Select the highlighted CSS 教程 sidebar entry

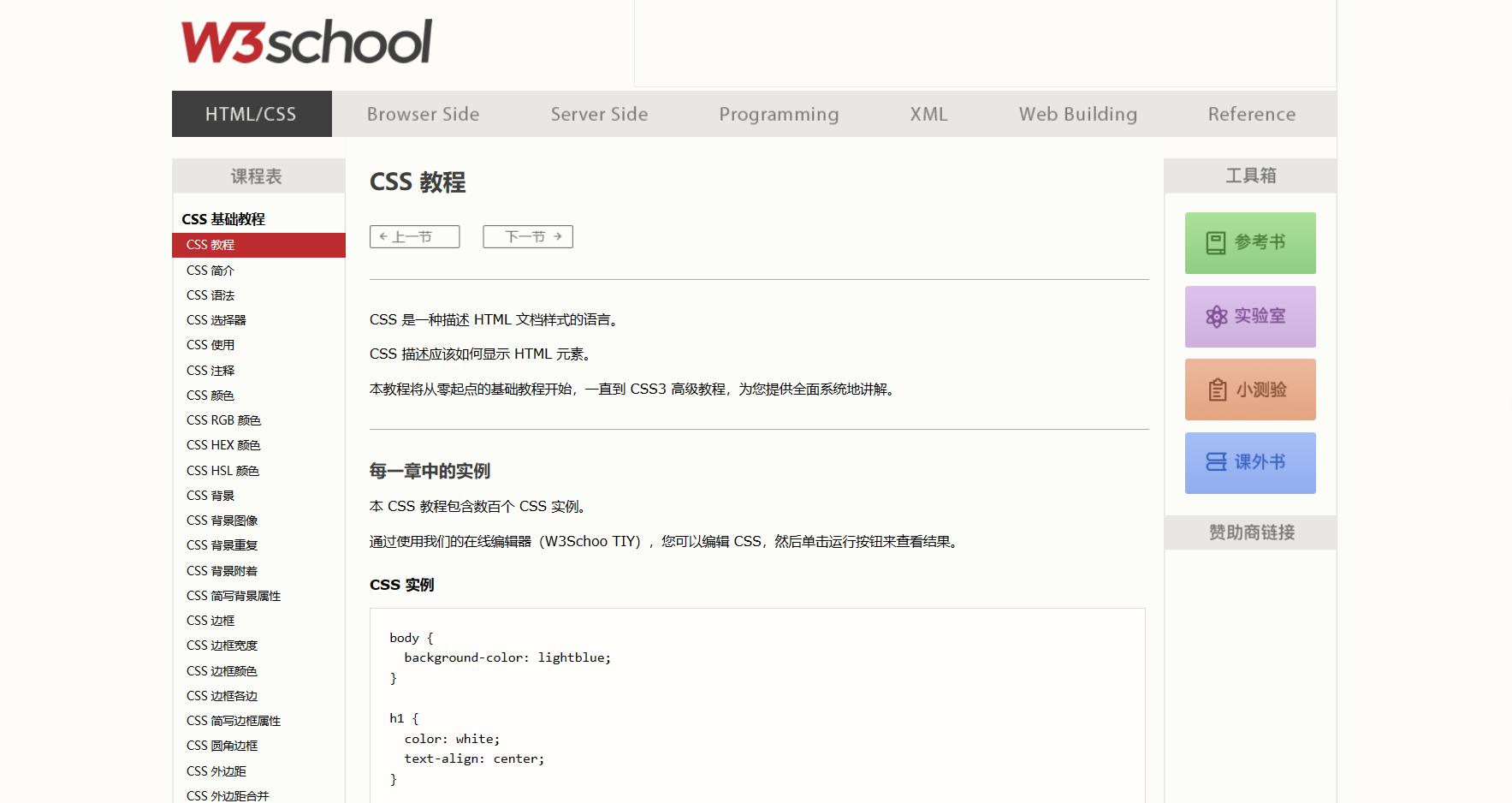click(210, 245)
